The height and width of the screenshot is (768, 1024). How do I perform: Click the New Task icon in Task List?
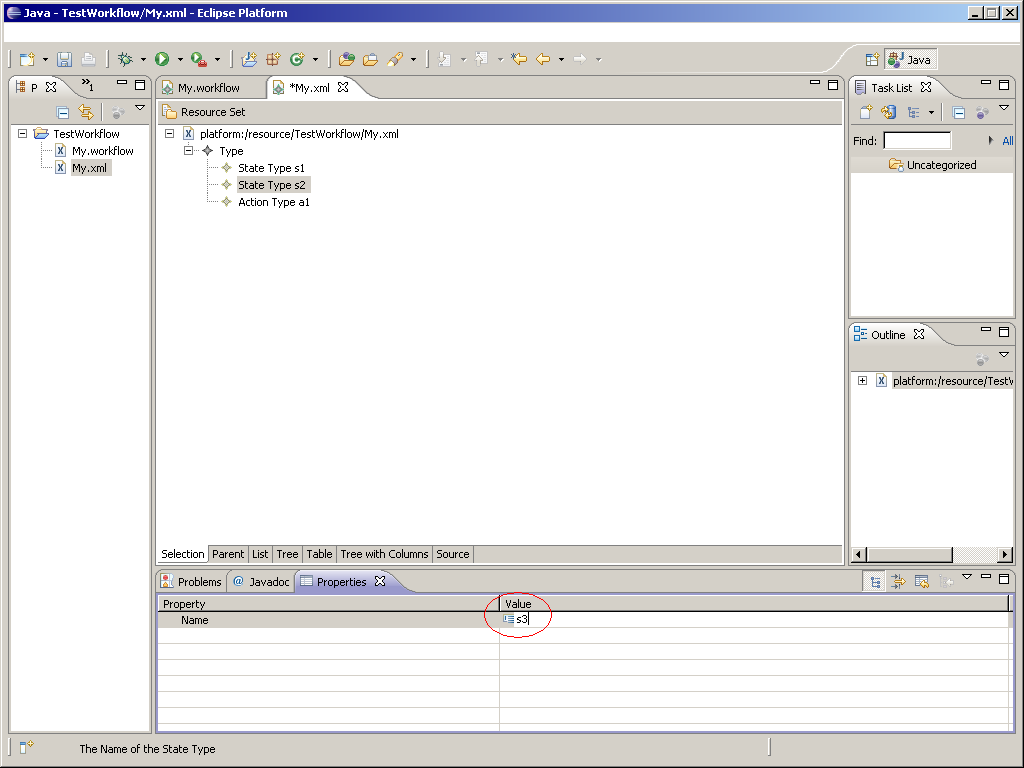(866, 113)
